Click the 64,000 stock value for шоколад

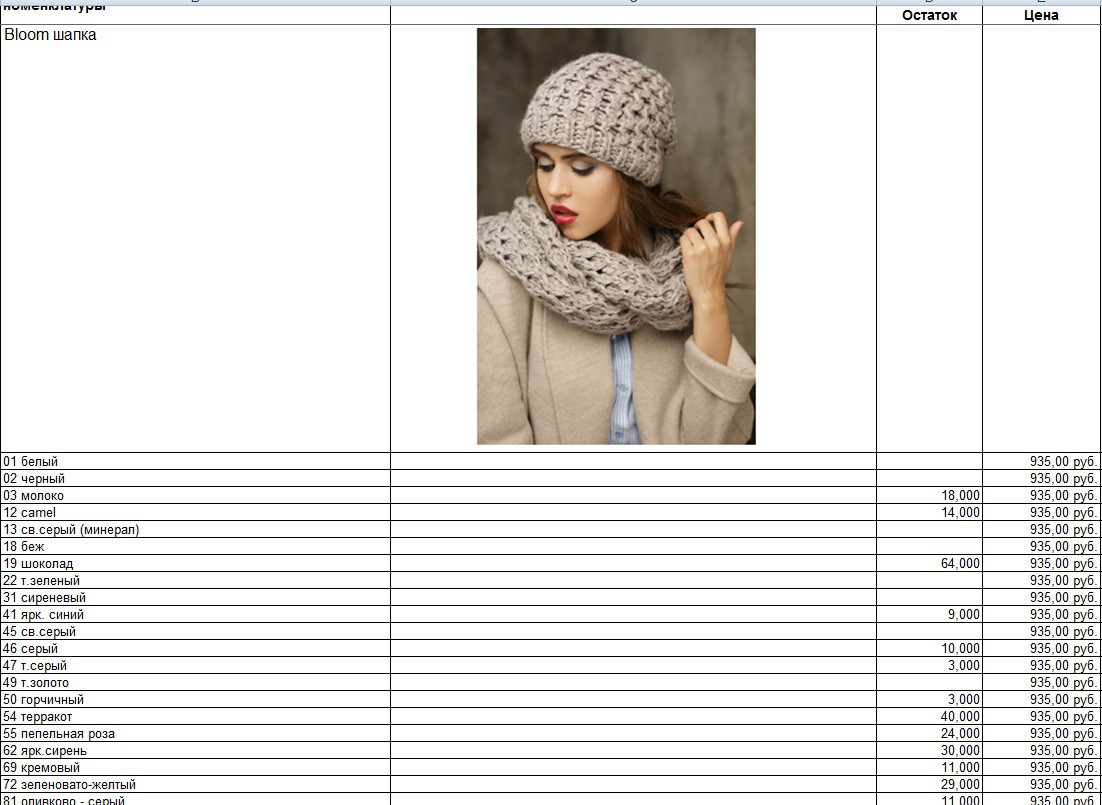(x=960, y=564)
